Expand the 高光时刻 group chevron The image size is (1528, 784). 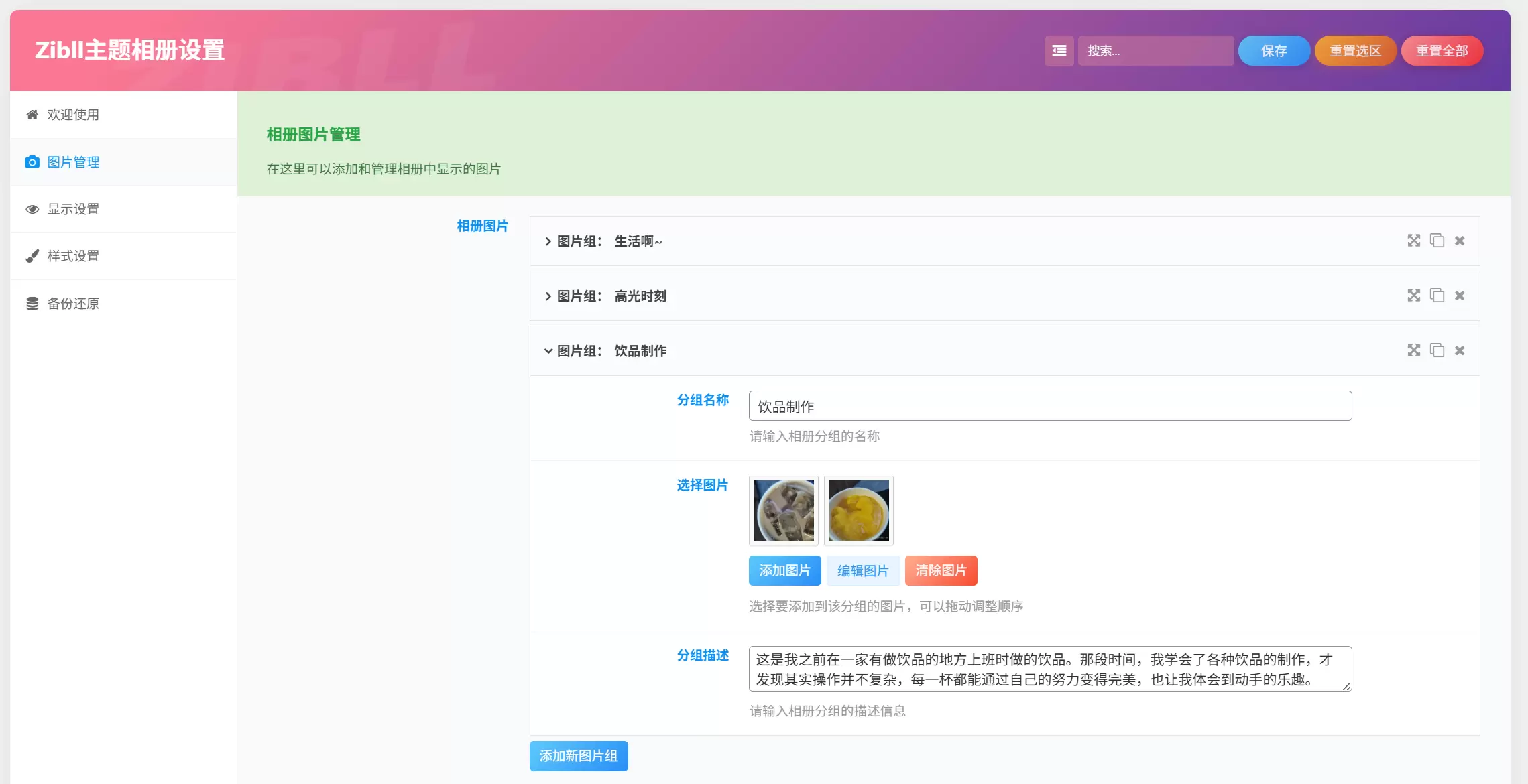[548, 296]
